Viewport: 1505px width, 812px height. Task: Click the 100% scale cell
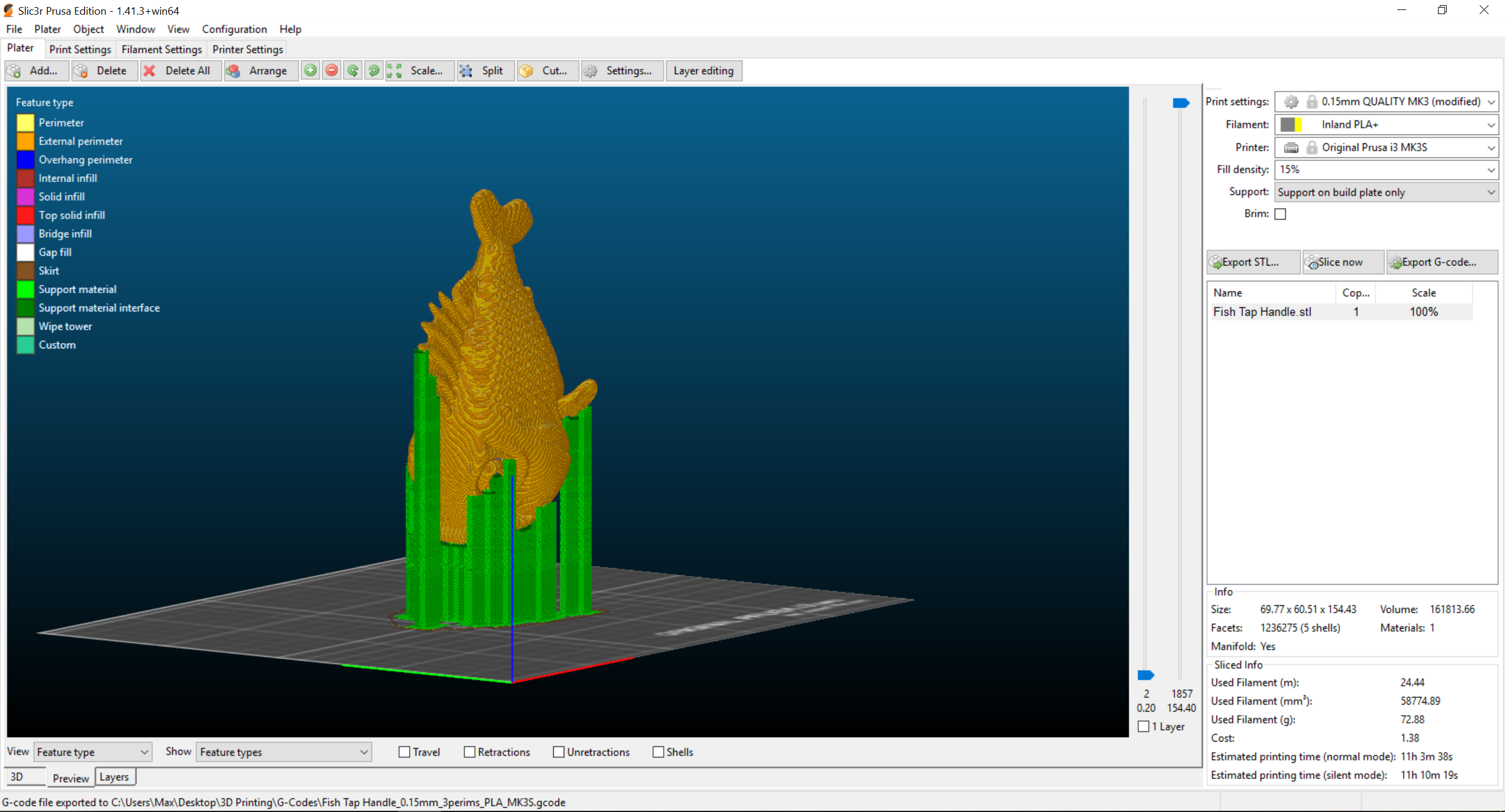1423,312
